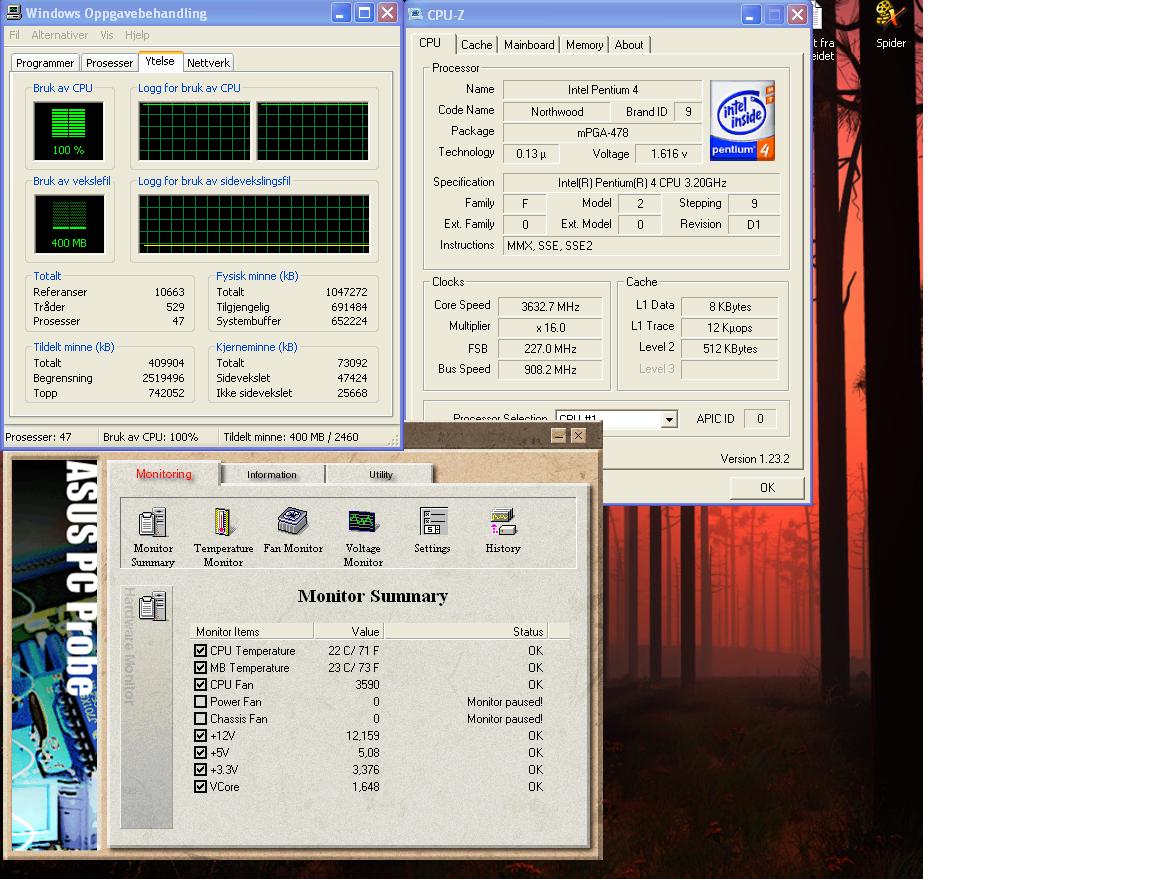The height and width of the screenshot is (879, 1173).
Task: Click the Code Name Northwood field
Action: coord(557,111)
